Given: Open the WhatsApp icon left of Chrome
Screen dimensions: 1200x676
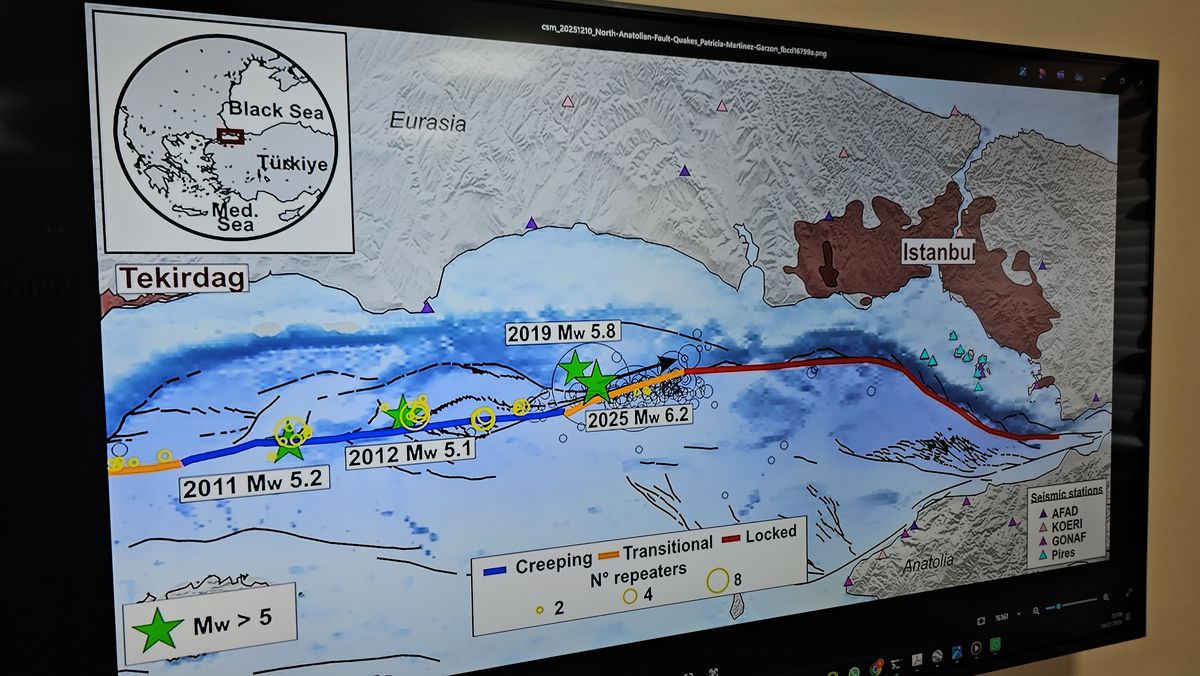Looking at the screenshot, I should click(854, 672).
